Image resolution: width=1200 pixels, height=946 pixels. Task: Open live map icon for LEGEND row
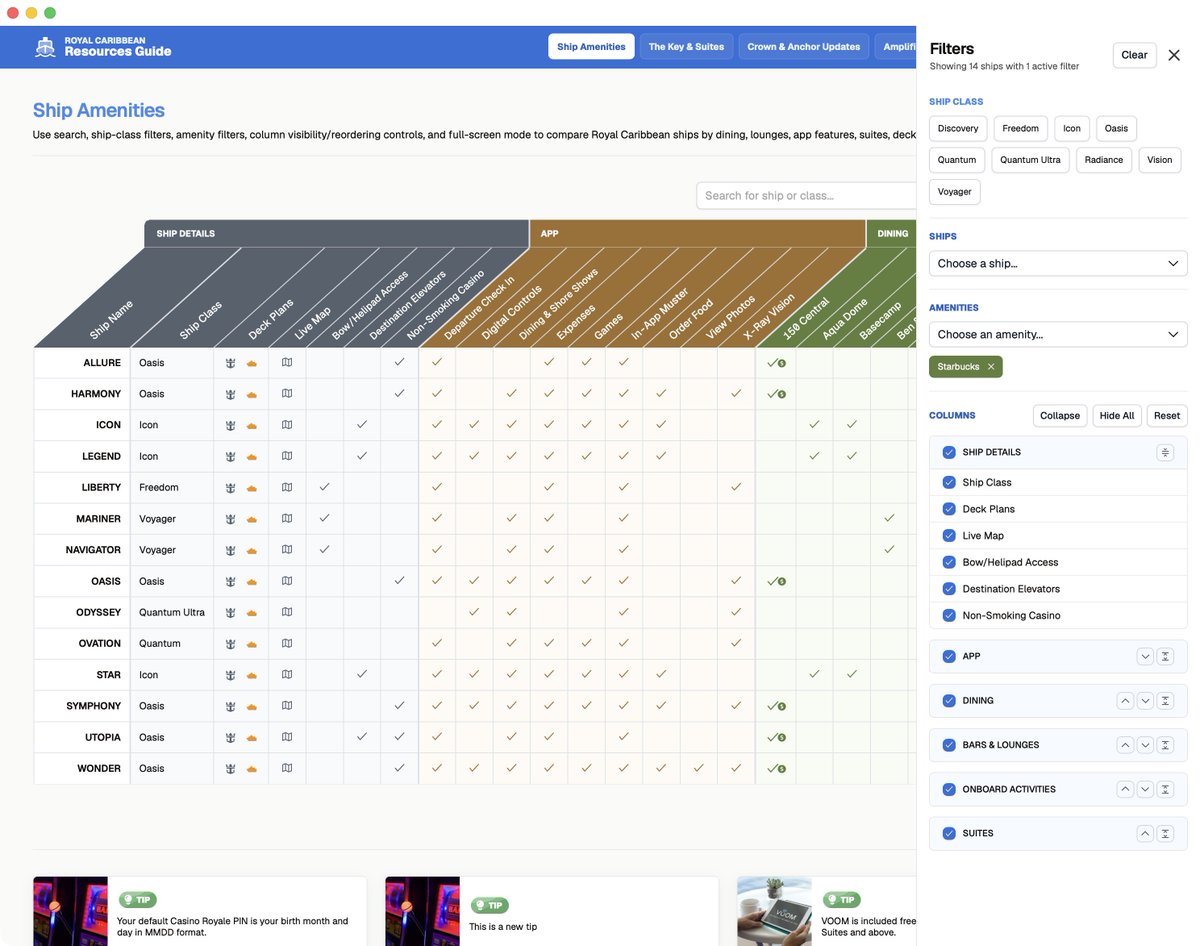[287, 456]
